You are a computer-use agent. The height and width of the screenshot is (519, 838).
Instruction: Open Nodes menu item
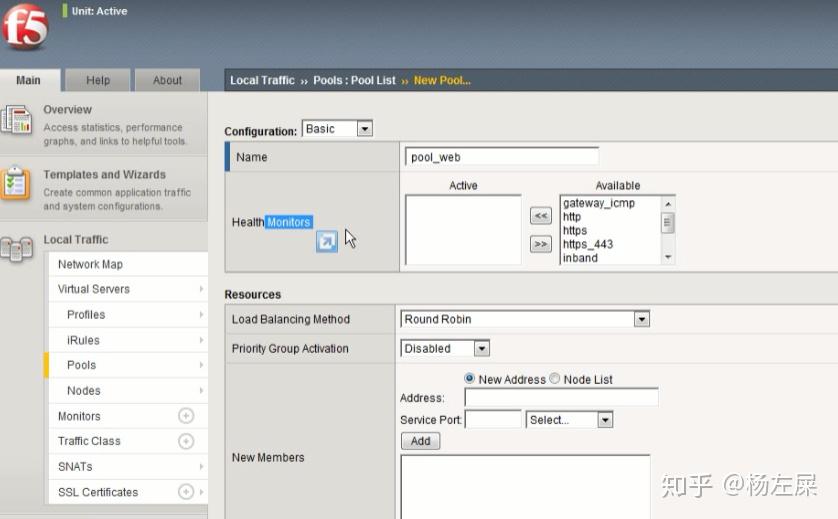point(83,391)
